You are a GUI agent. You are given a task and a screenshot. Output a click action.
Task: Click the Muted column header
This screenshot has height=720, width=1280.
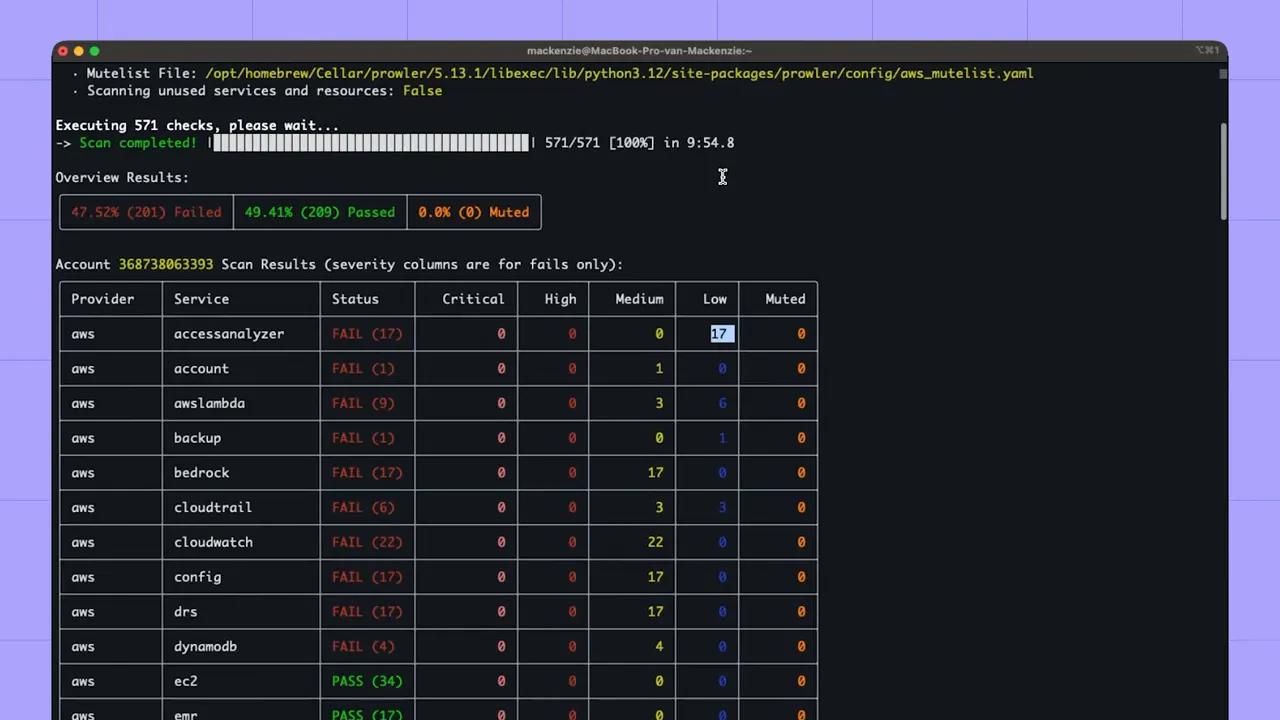coord(785,299)
